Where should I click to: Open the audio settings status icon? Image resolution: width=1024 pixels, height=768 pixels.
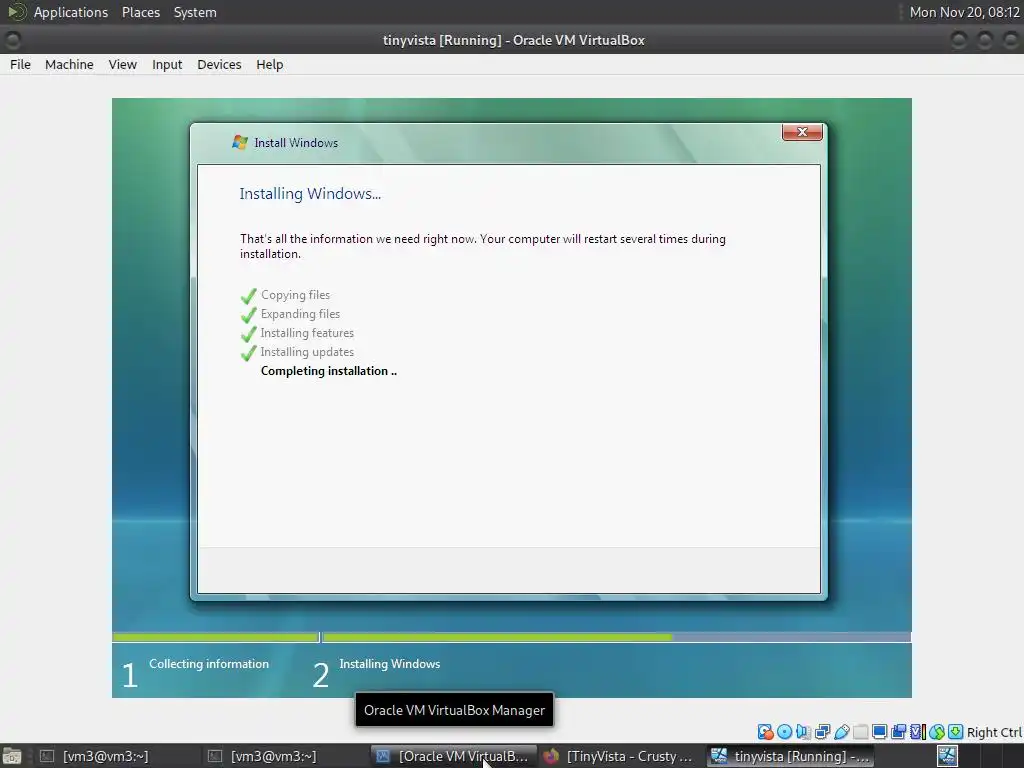803,732
